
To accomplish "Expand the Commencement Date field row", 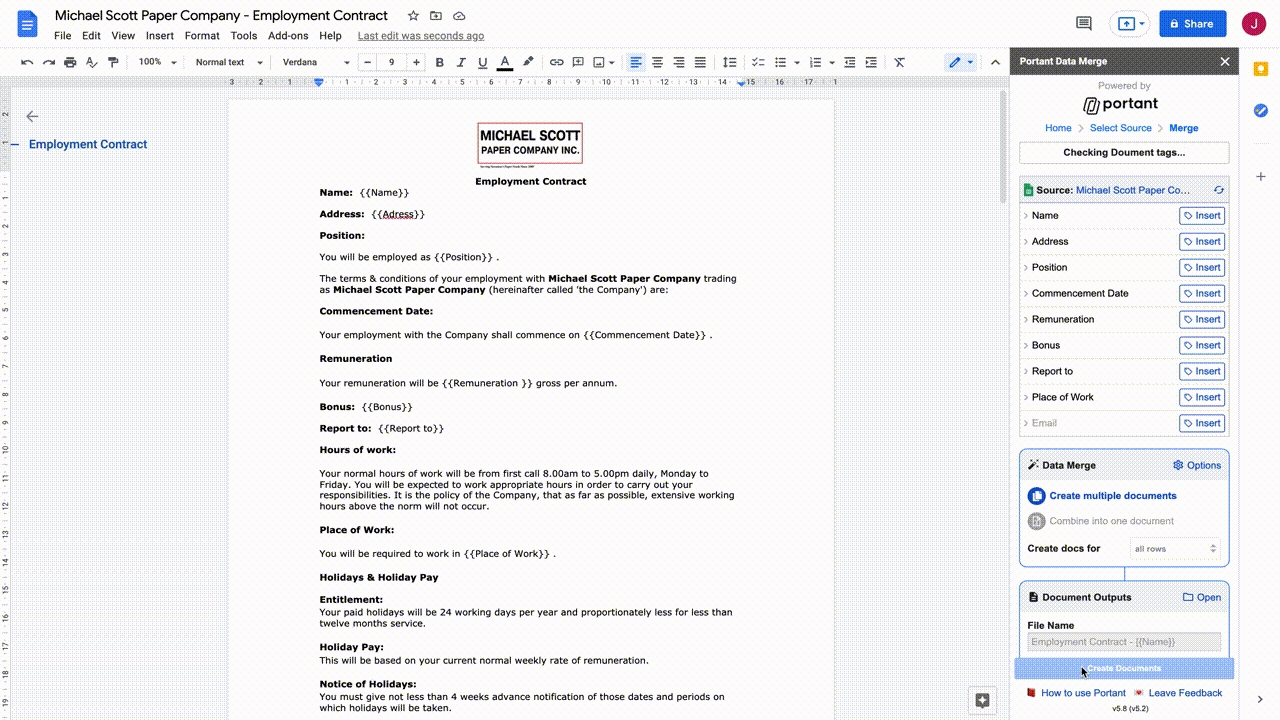I will click(x=1026, y=294).
